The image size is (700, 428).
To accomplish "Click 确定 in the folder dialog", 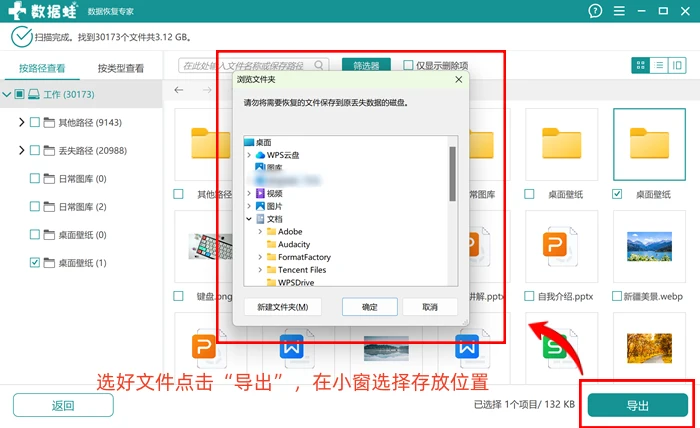I will point(370,307).
